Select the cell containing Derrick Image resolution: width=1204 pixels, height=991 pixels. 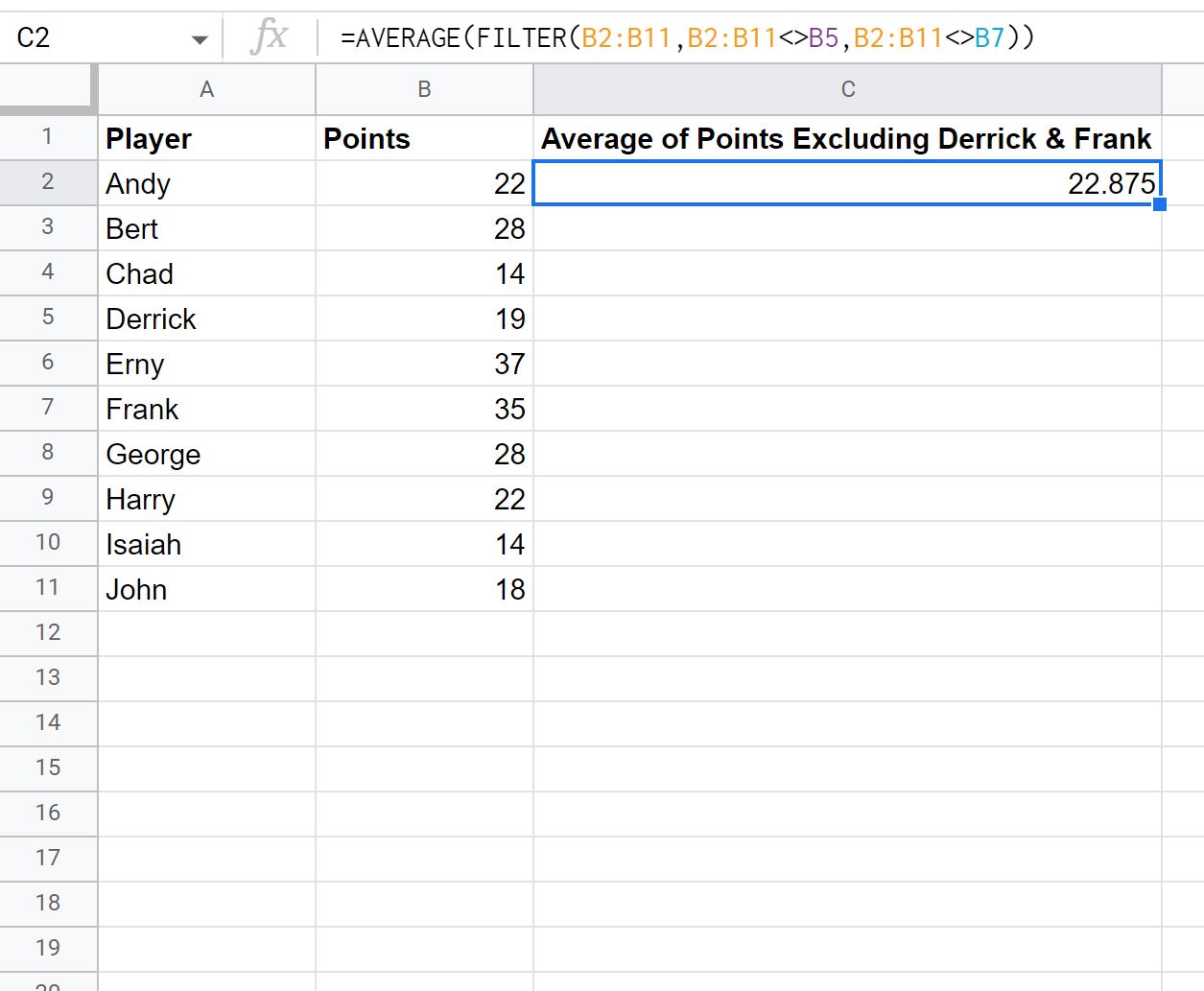tap(206, 318)
